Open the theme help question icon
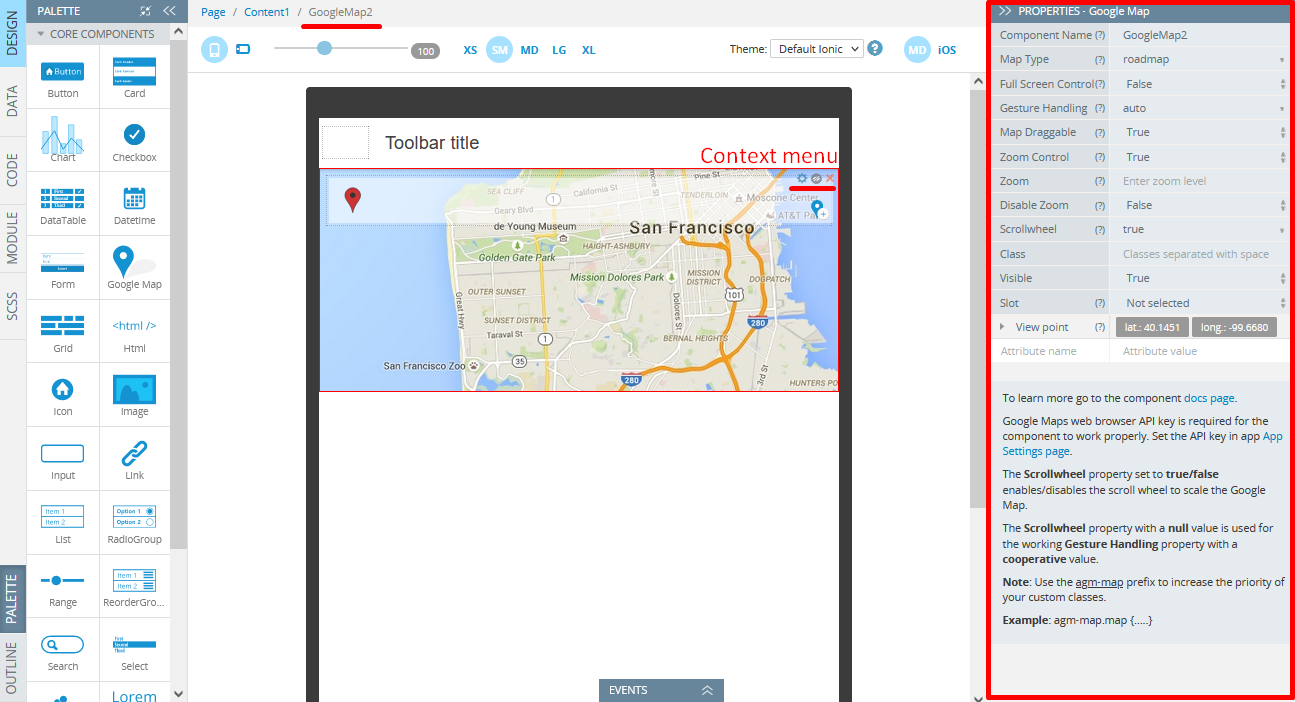 click(x=875, y=48)
